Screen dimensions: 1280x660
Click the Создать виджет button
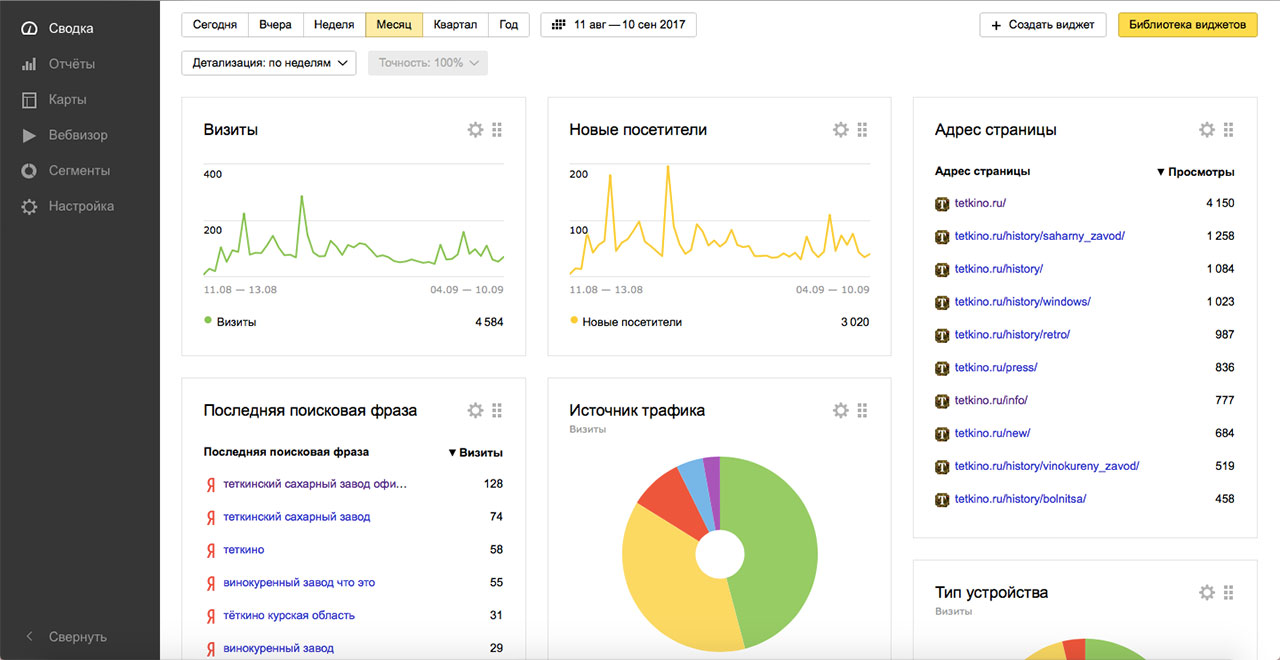click(x=1043, y=24)
